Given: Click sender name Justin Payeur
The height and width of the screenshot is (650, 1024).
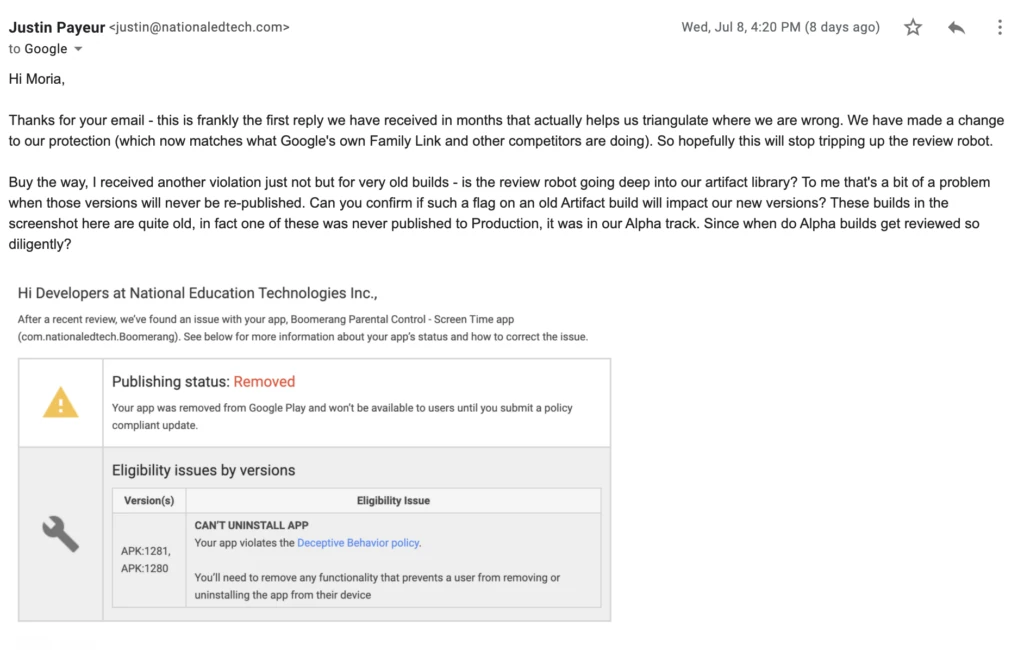Looking at the screenshot, I should click(56, 27).
